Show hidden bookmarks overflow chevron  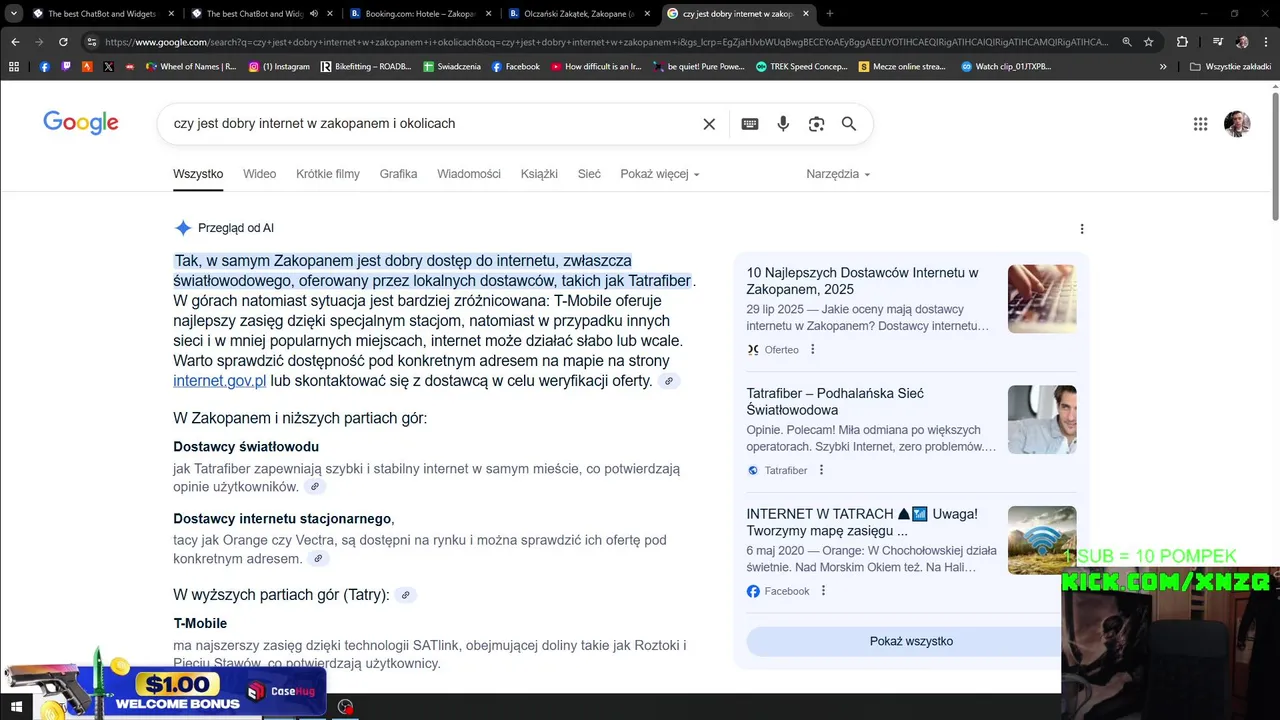click(1163, 67)
